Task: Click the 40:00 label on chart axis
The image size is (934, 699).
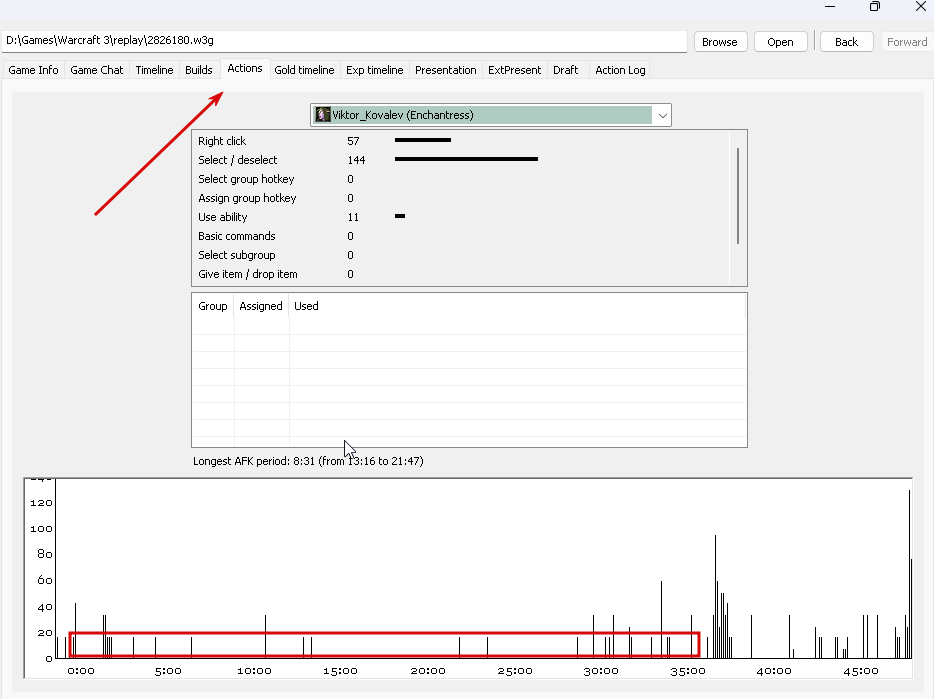Action: coord(774,671)
